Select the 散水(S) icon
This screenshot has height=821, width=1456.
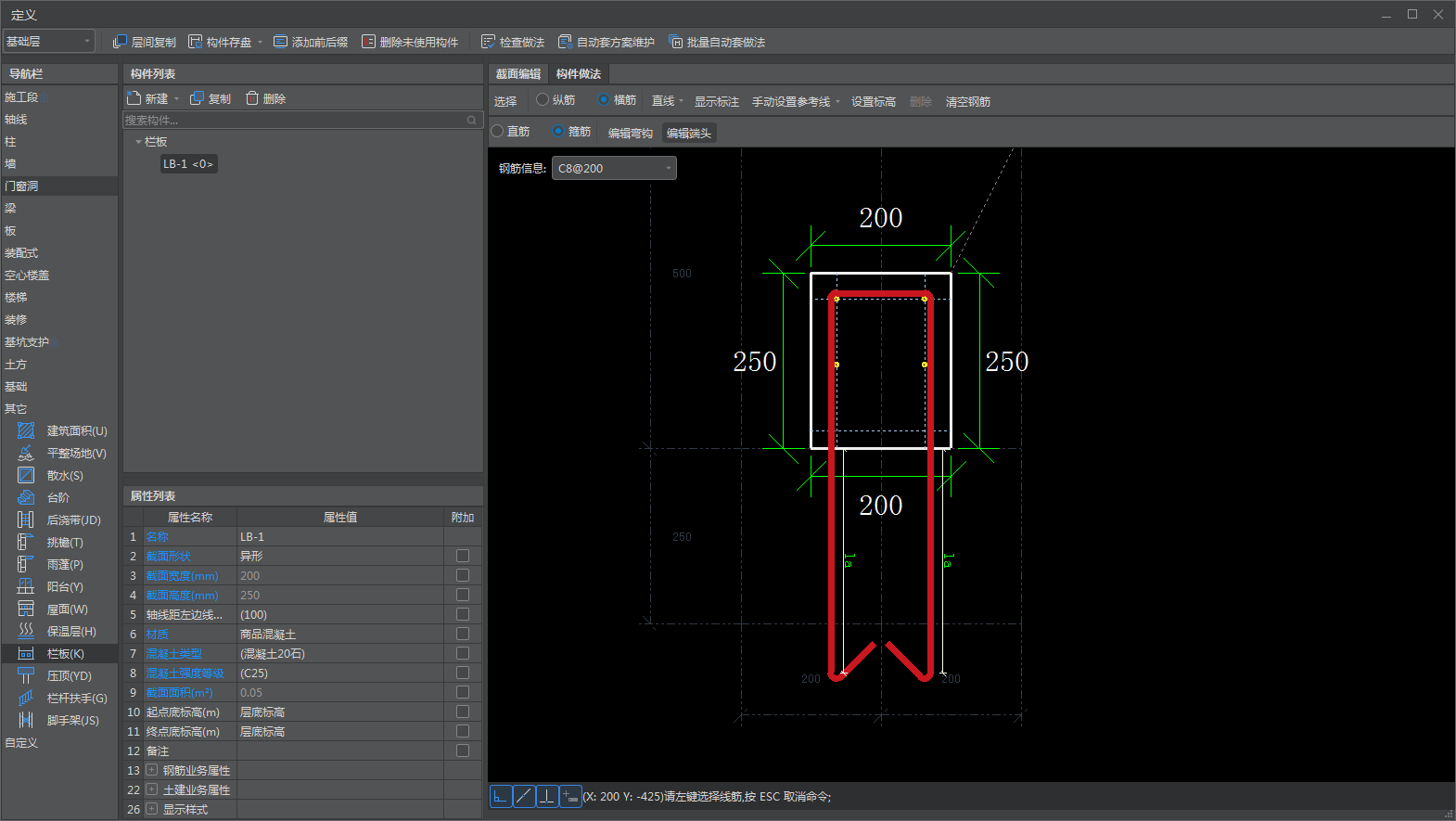(26, 475)
